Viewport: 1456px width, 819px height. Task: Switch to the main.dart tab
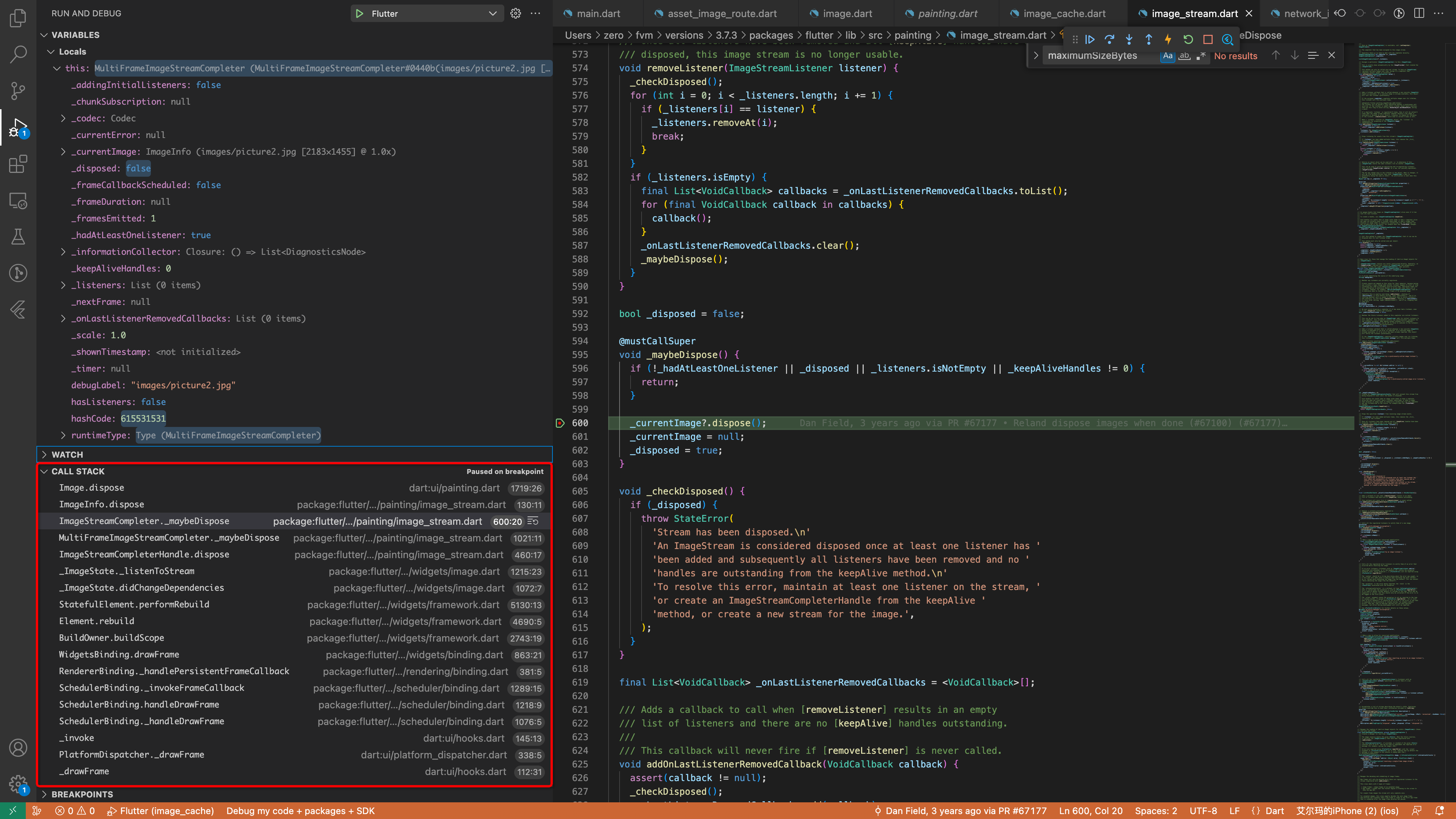598,14
